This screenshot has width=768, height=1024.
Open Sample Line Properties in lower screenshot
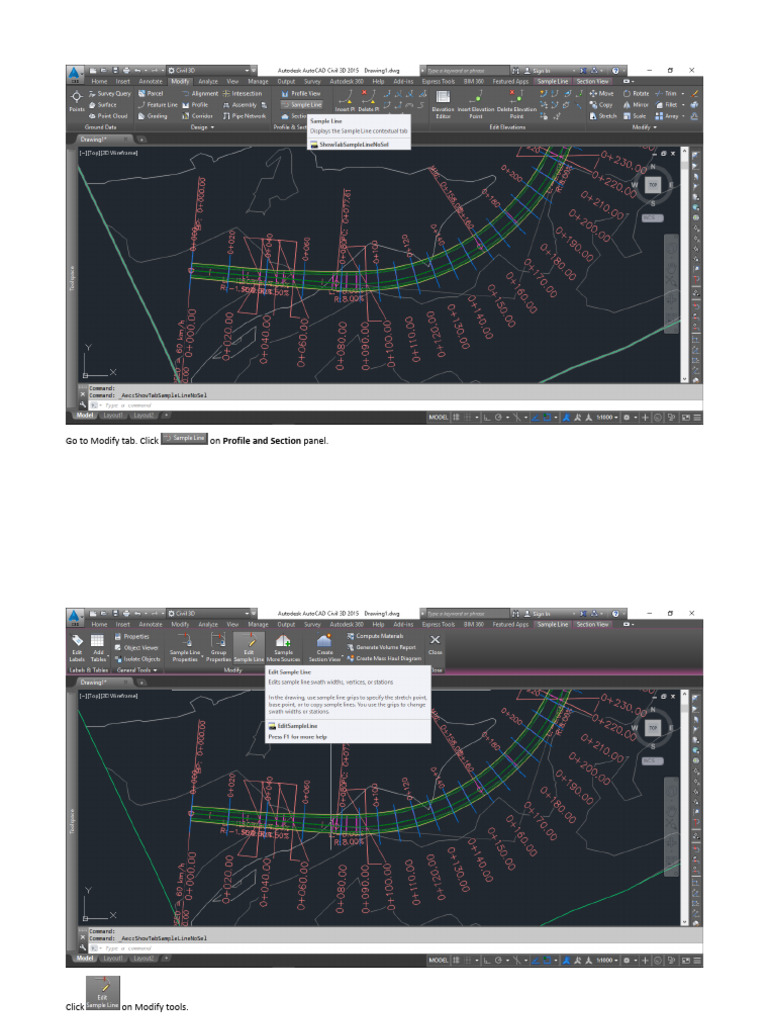tap(185, 647)
